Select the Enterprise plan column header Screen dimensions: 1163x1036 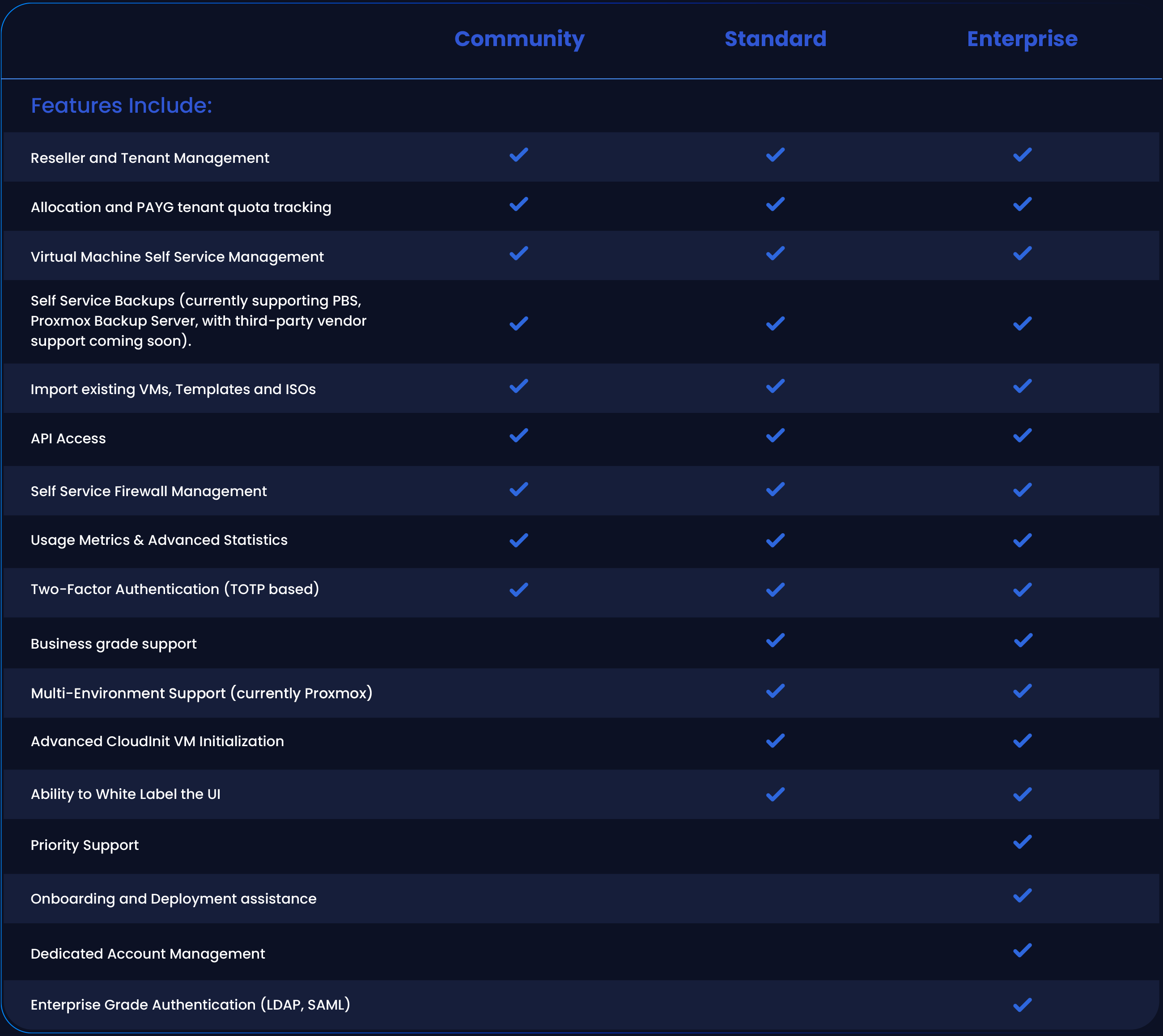(1022, 39)
